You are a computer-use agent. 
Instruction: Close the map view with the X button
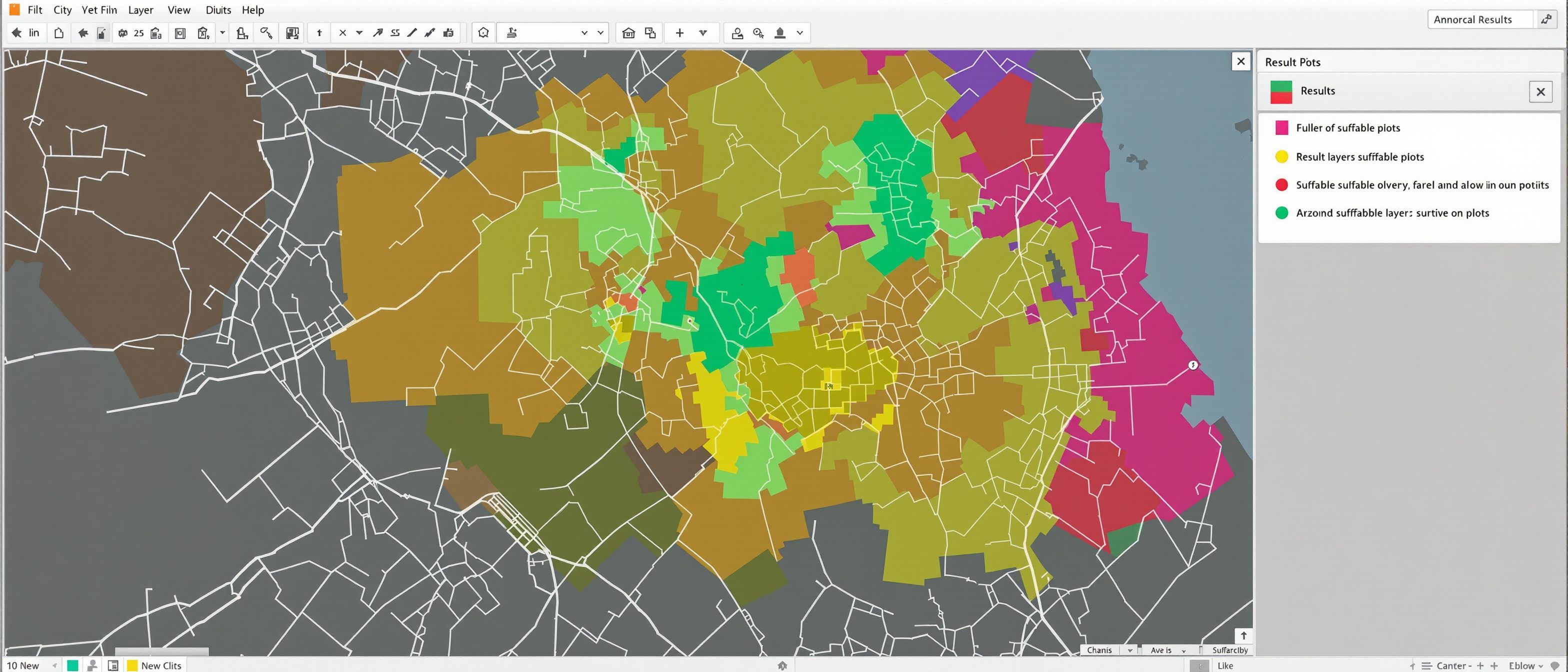1240,61
